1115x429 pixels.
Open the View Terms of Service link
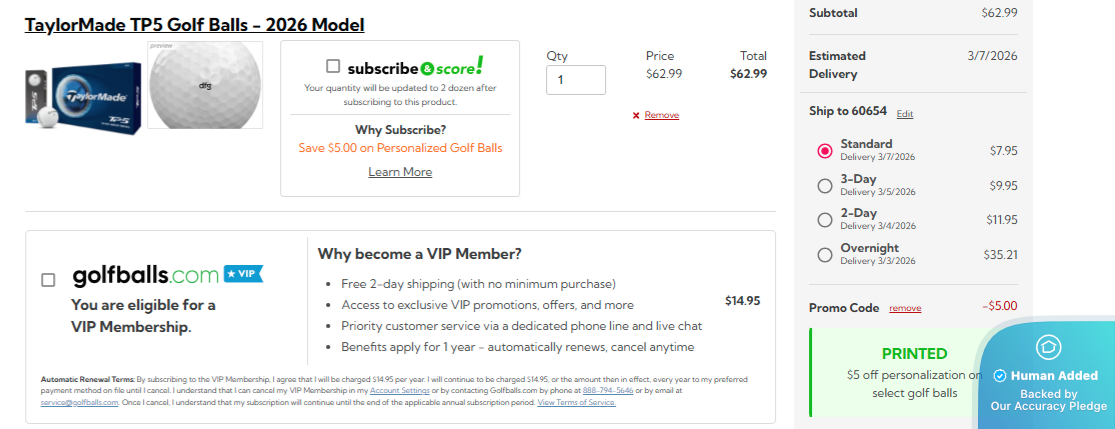pyautogui.click(x=576, y=402)
